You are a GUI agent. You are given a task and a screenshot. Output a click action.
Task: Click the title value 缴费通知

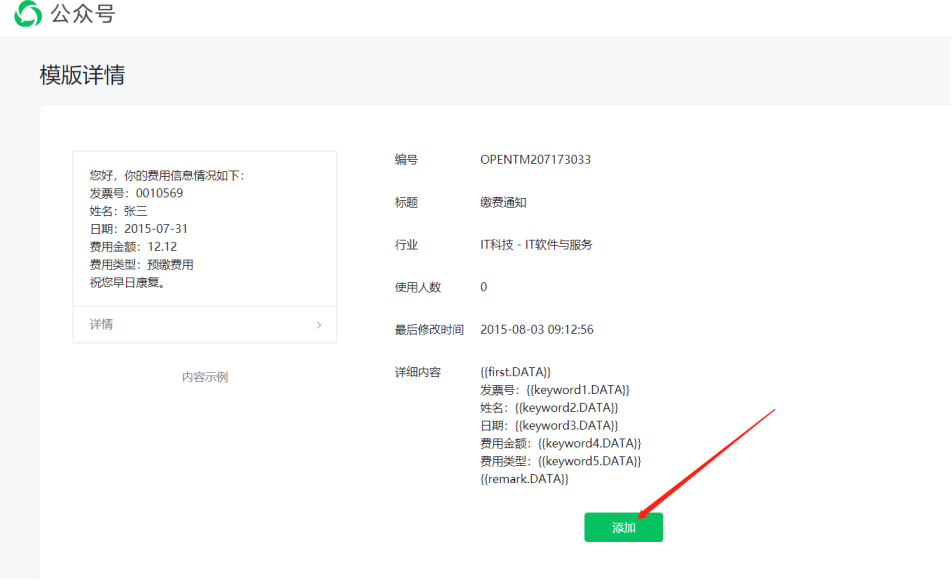[503, 202]
